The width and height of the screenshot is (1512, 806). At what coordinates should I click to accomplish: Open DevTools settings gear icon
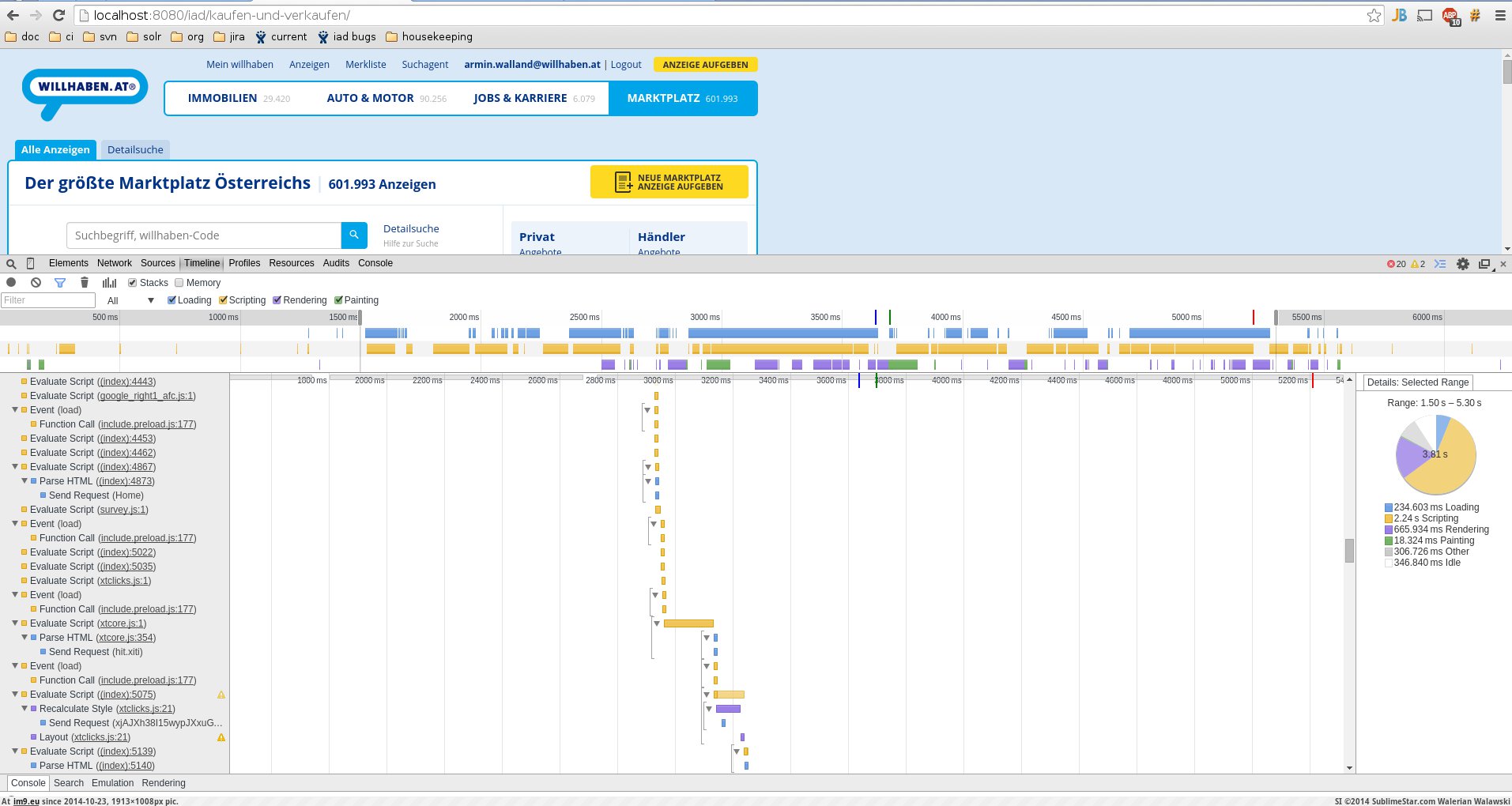click(x=1463, y=264)
